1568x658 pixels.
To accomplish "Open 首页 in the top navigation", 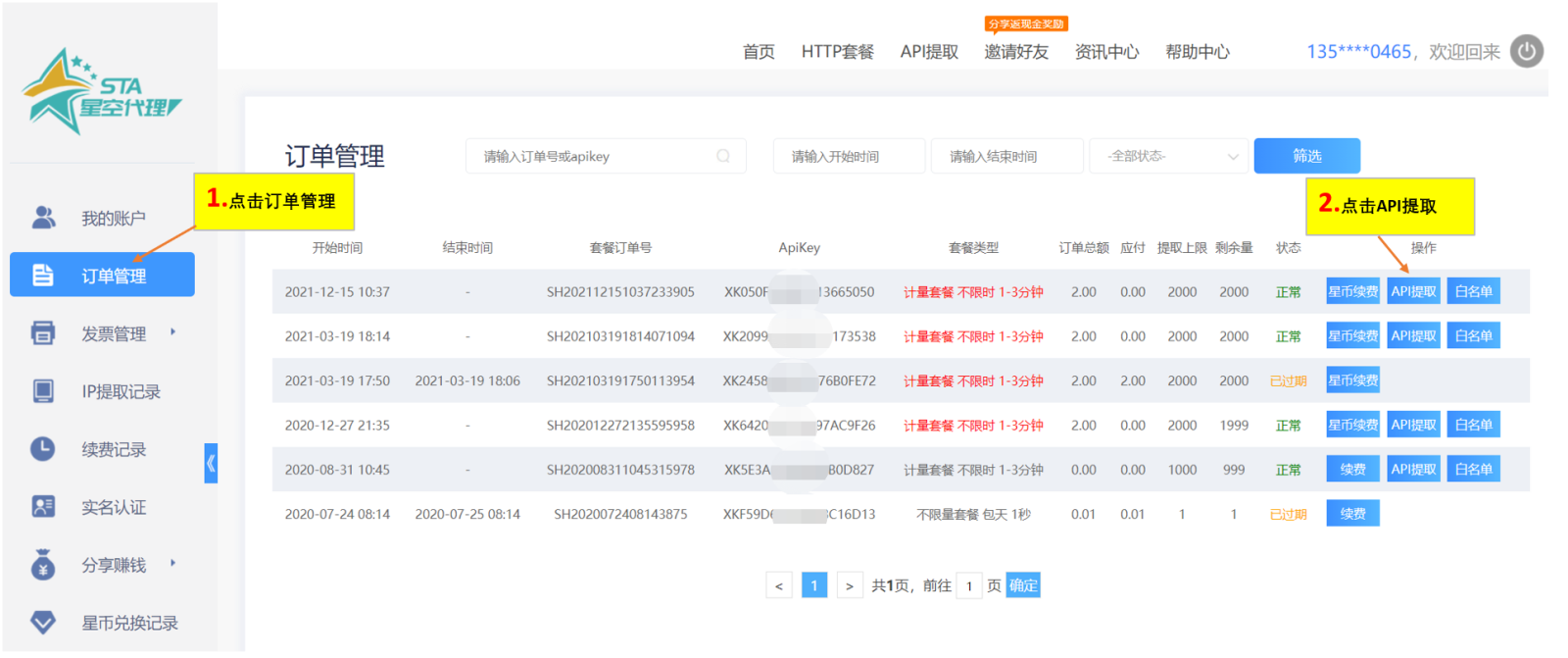I will coord(759,52).
